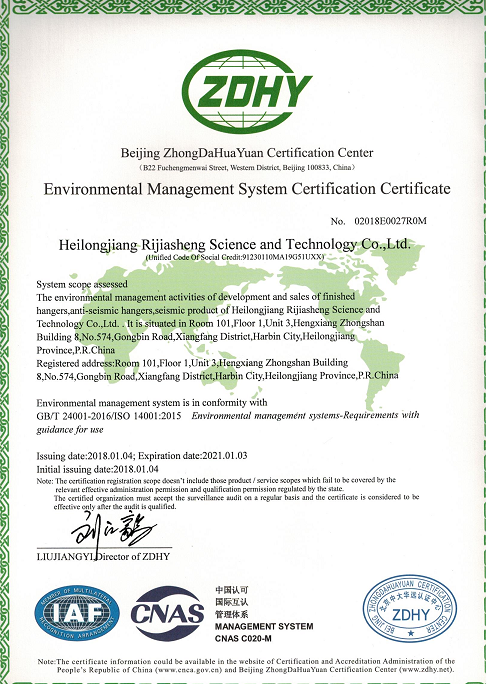487x684 pixels.
Task: Click the B22 Fuchengmenwai Street address line
Action: click(247, 168)
